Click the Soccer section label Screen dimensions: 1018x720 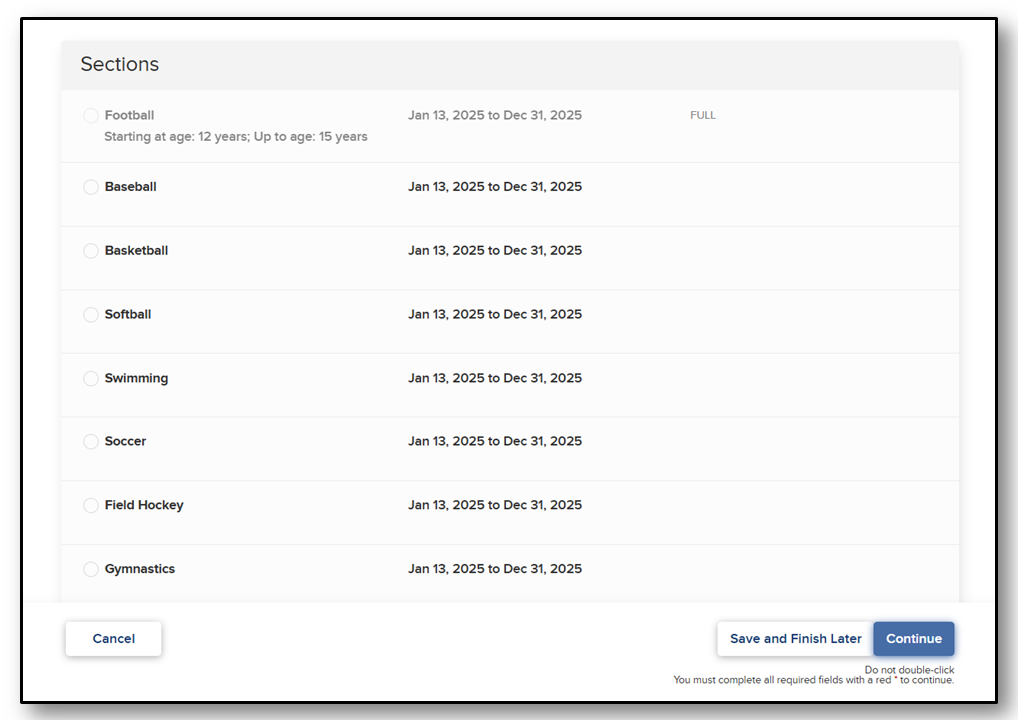pos(125,441)
